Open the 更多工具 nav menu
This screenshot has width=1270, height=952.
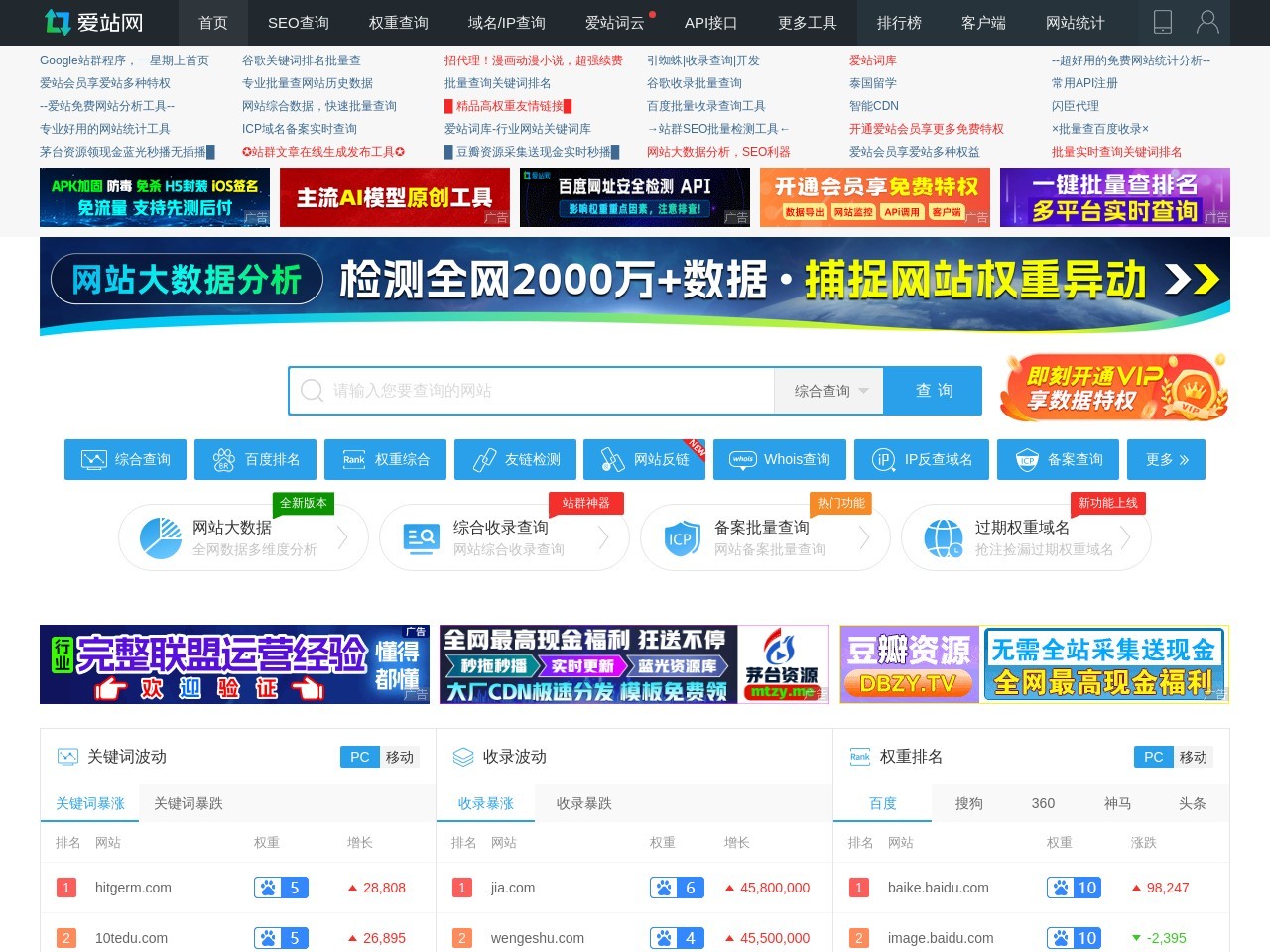(807, 22)
